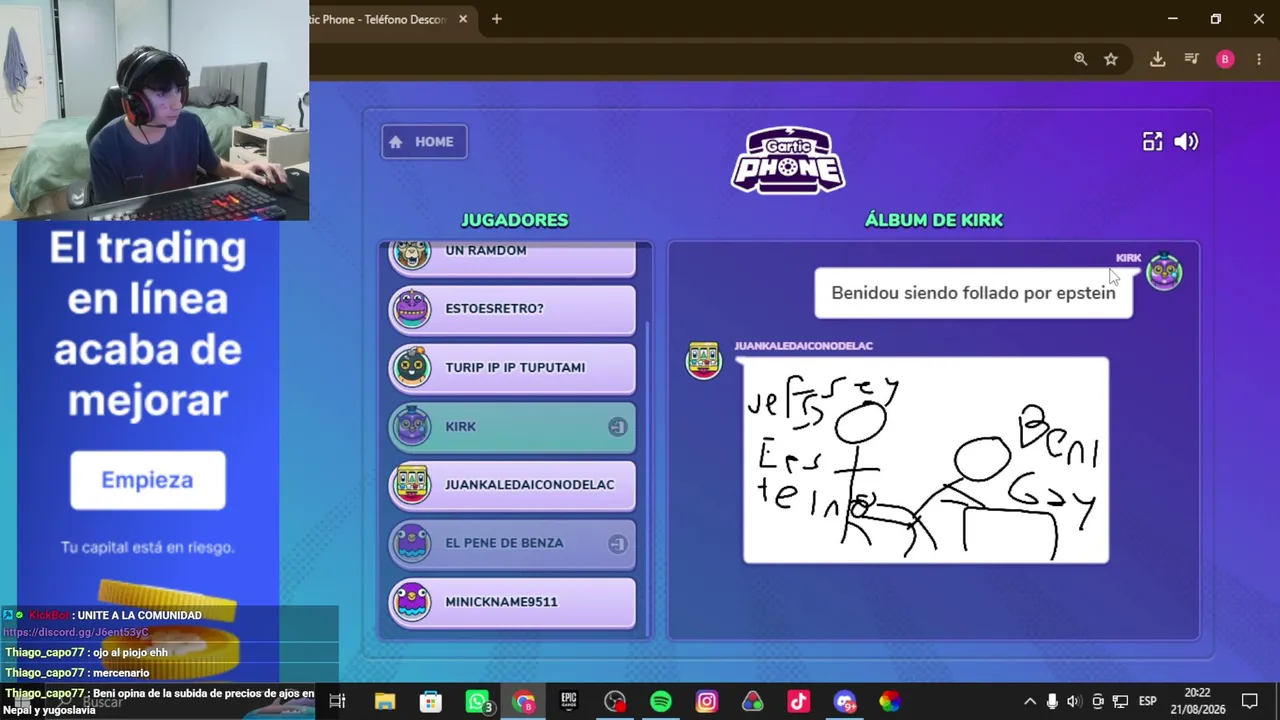Screen dimensions: 1280x720
Task: Click the JUGADORES heading
Action: [x=514, y=220]
